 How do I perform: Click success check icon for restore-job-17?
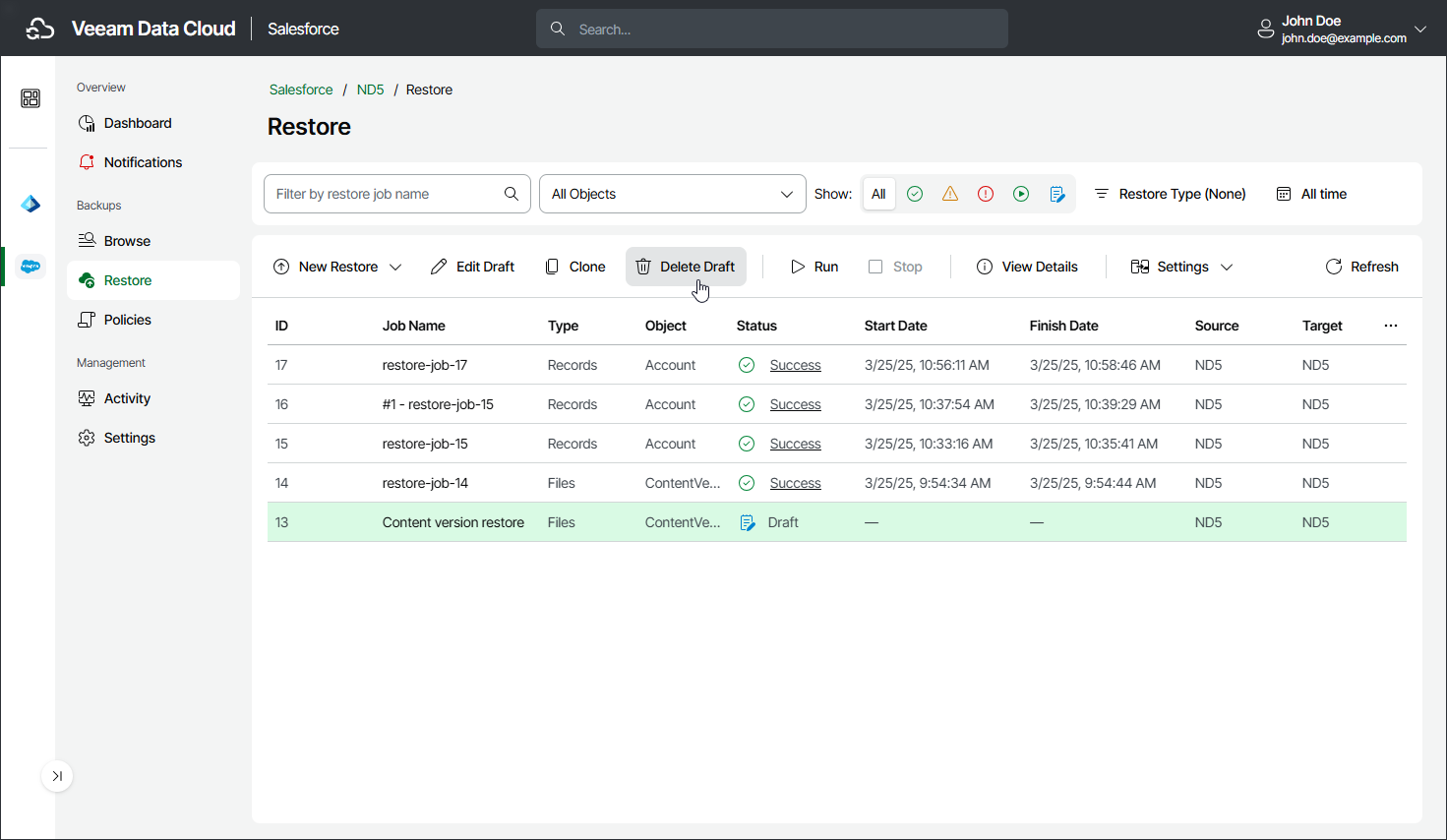click(x=747, y=365)
